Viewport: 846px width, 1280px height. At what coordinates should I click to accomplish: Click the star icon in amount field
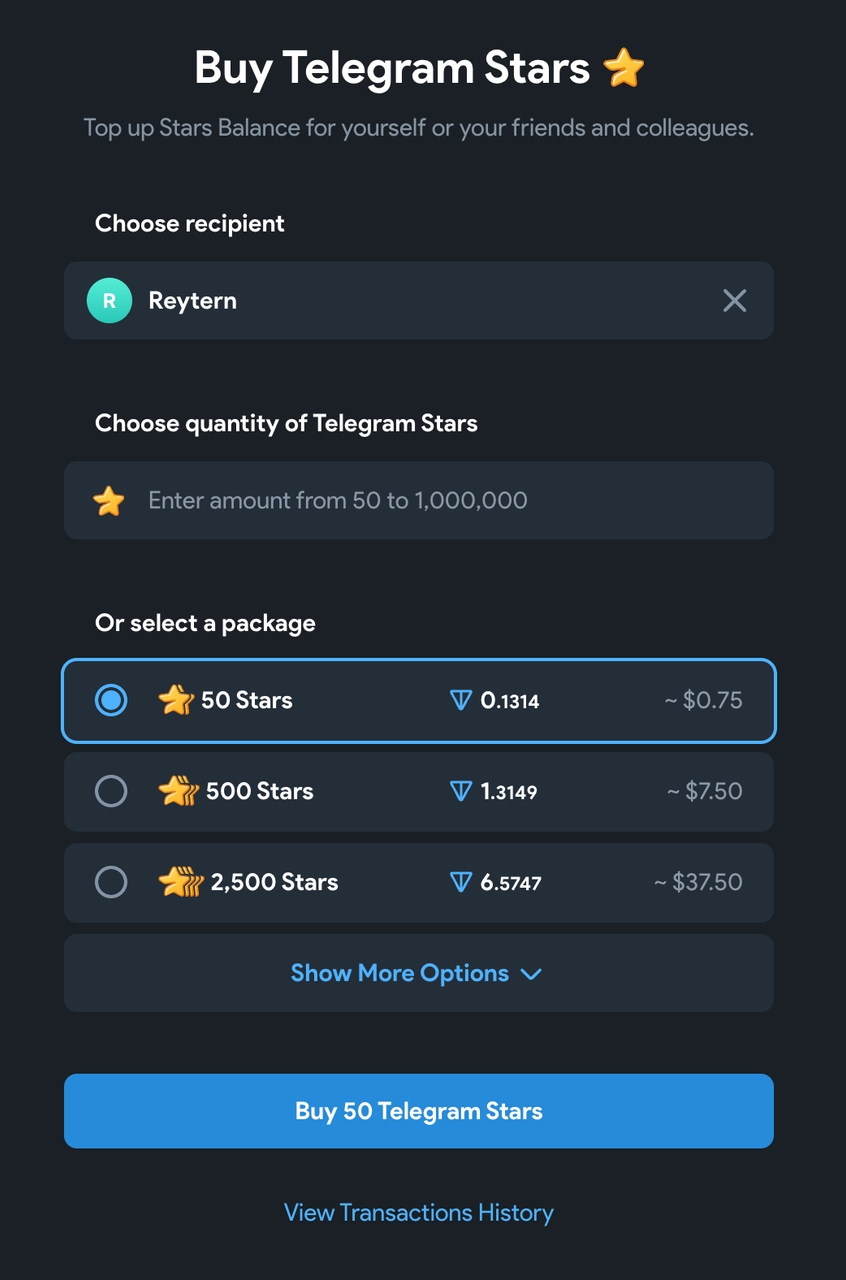tap(108, 500)
